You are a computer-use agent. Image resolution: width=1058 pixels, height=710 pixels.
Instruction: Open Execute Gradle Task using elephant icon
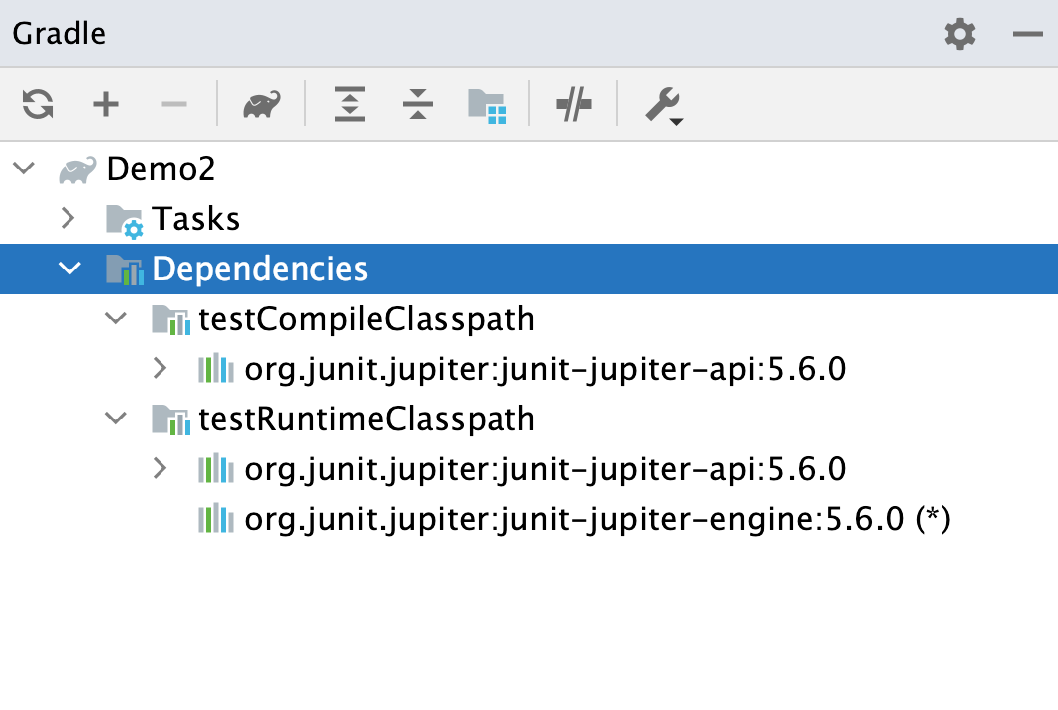point(259,104)
